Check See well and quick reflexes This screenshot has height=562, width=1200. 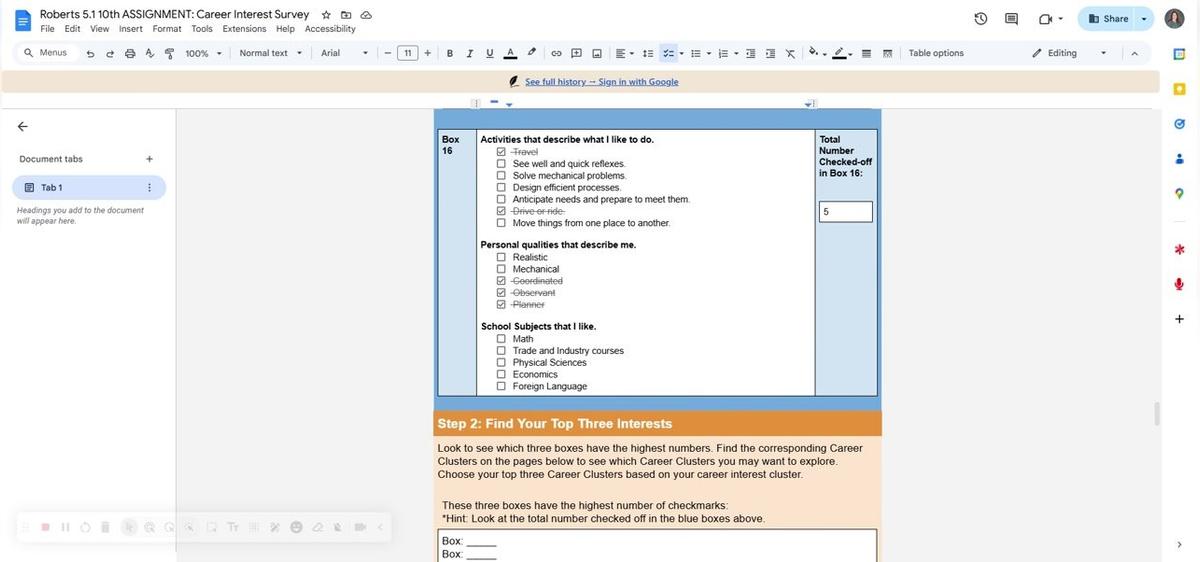tap(501, 164)
